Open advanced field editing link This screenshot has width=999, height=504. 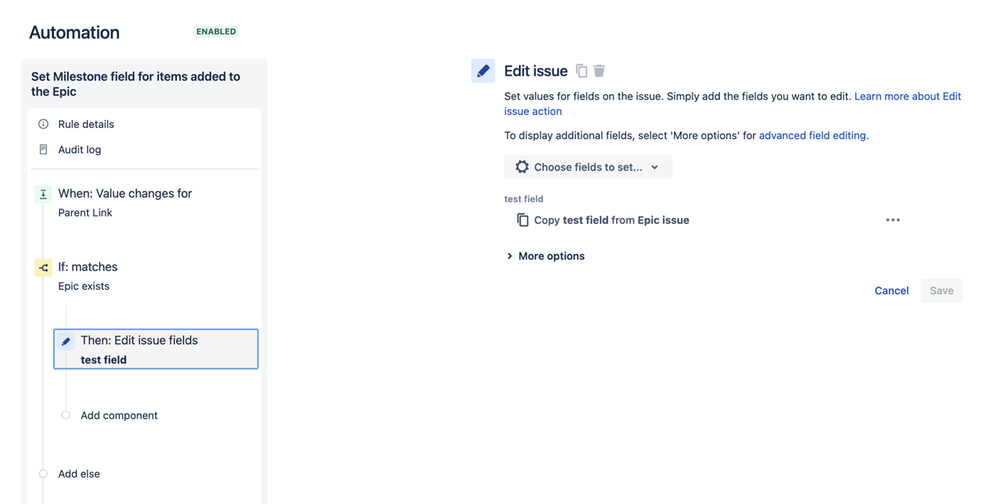[812, 136]
